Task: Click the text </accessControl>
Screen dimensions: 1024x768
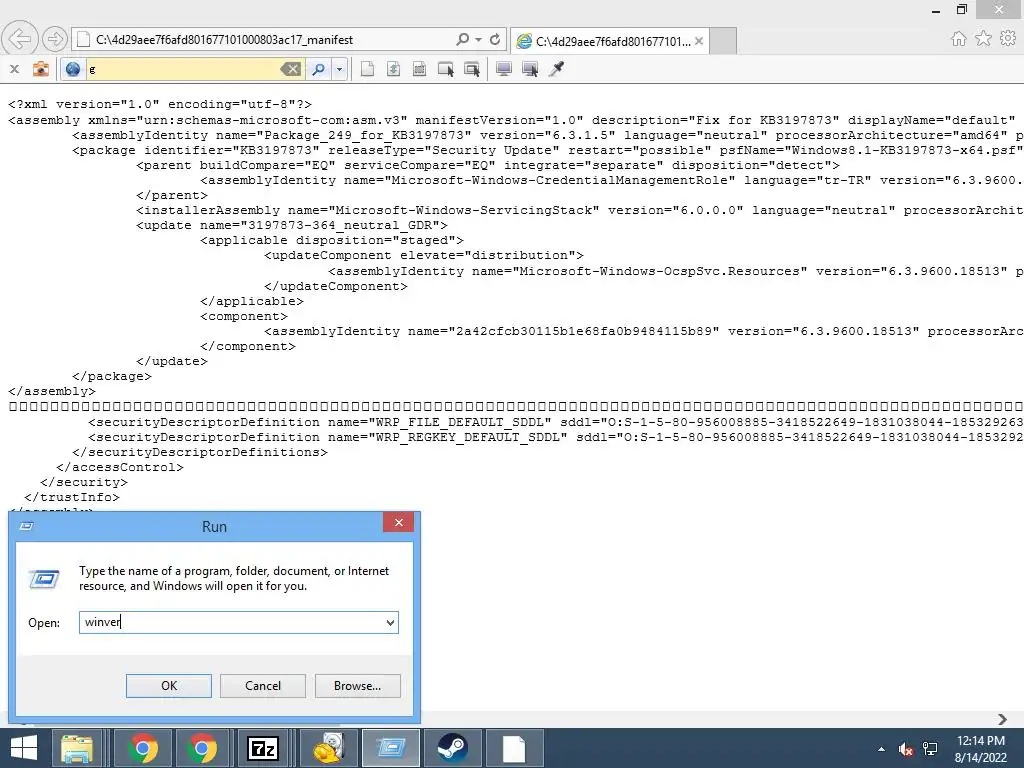Action: [x=120, y=467]
